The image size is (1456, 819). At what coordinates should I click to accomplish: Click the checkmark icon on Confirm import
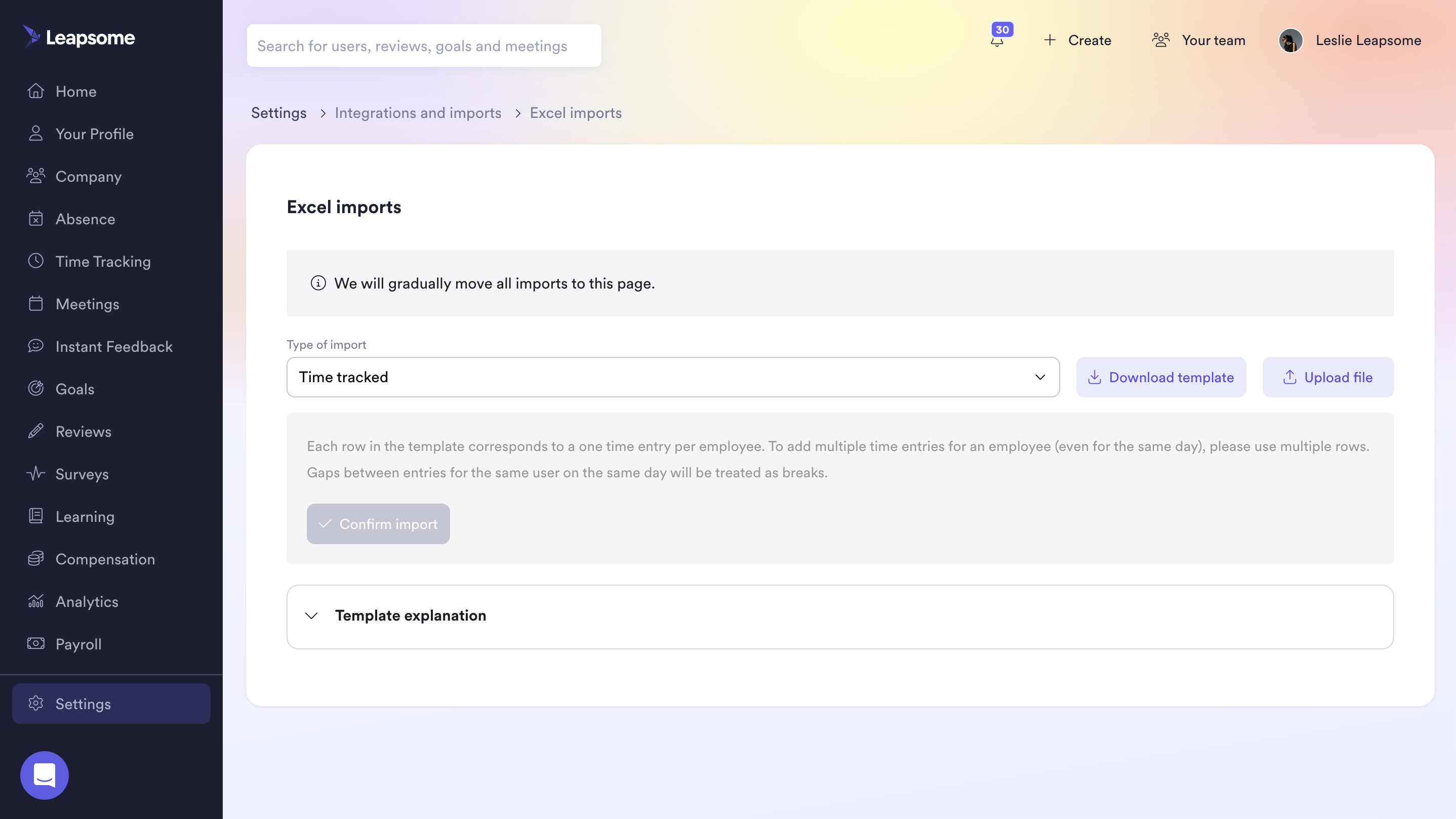(x=325, y=524)
